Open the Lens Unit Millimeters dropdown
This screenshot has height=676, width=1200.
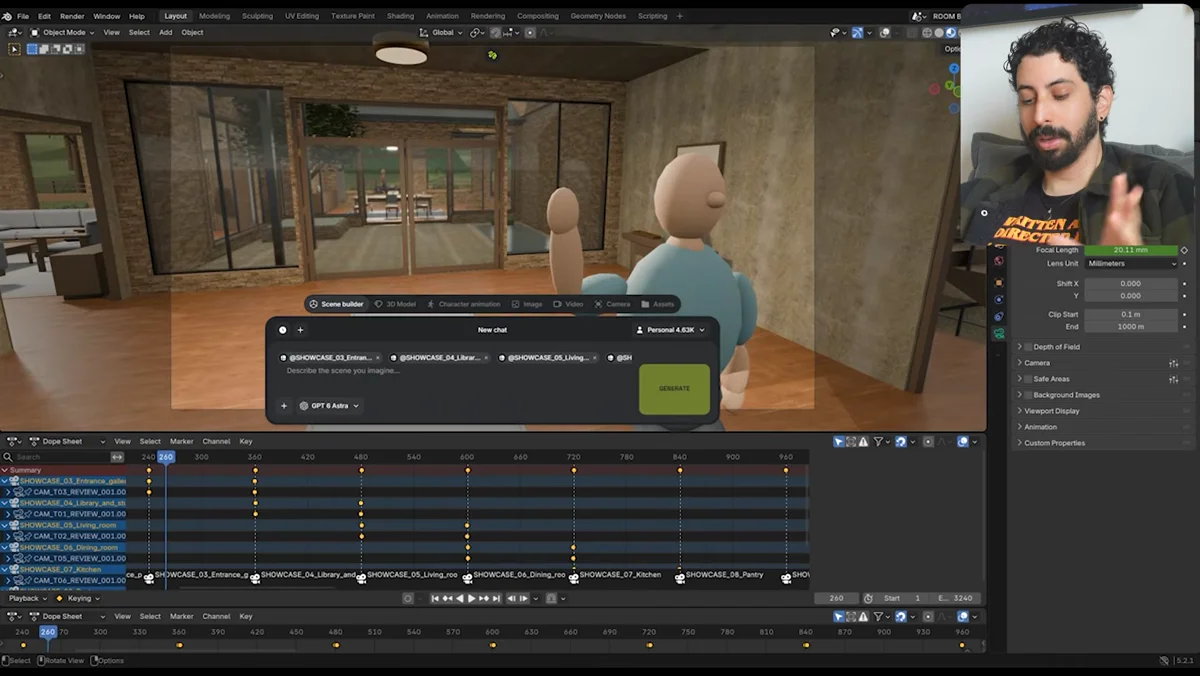tap(1131, 263)
